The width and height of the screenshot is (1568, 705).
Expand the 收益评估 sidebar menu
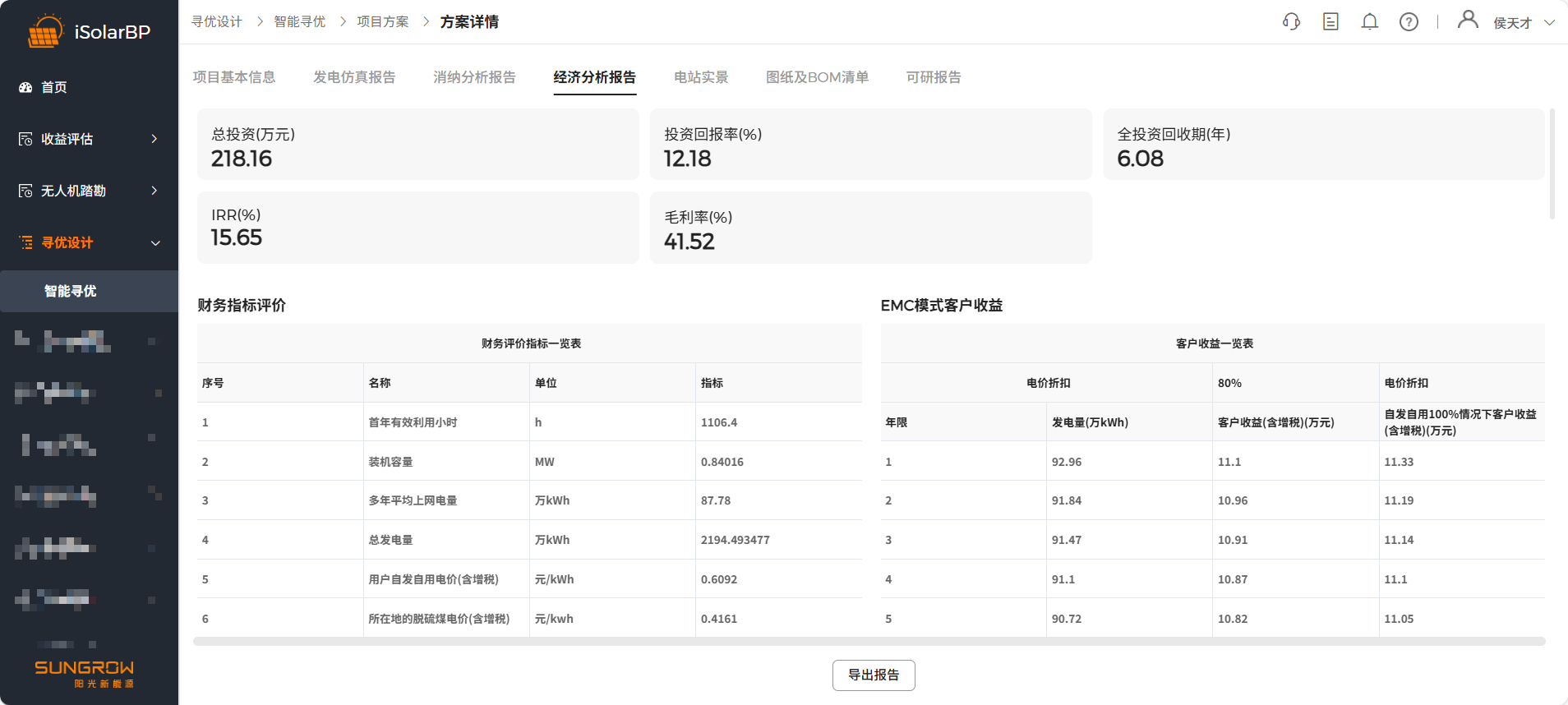154,139
